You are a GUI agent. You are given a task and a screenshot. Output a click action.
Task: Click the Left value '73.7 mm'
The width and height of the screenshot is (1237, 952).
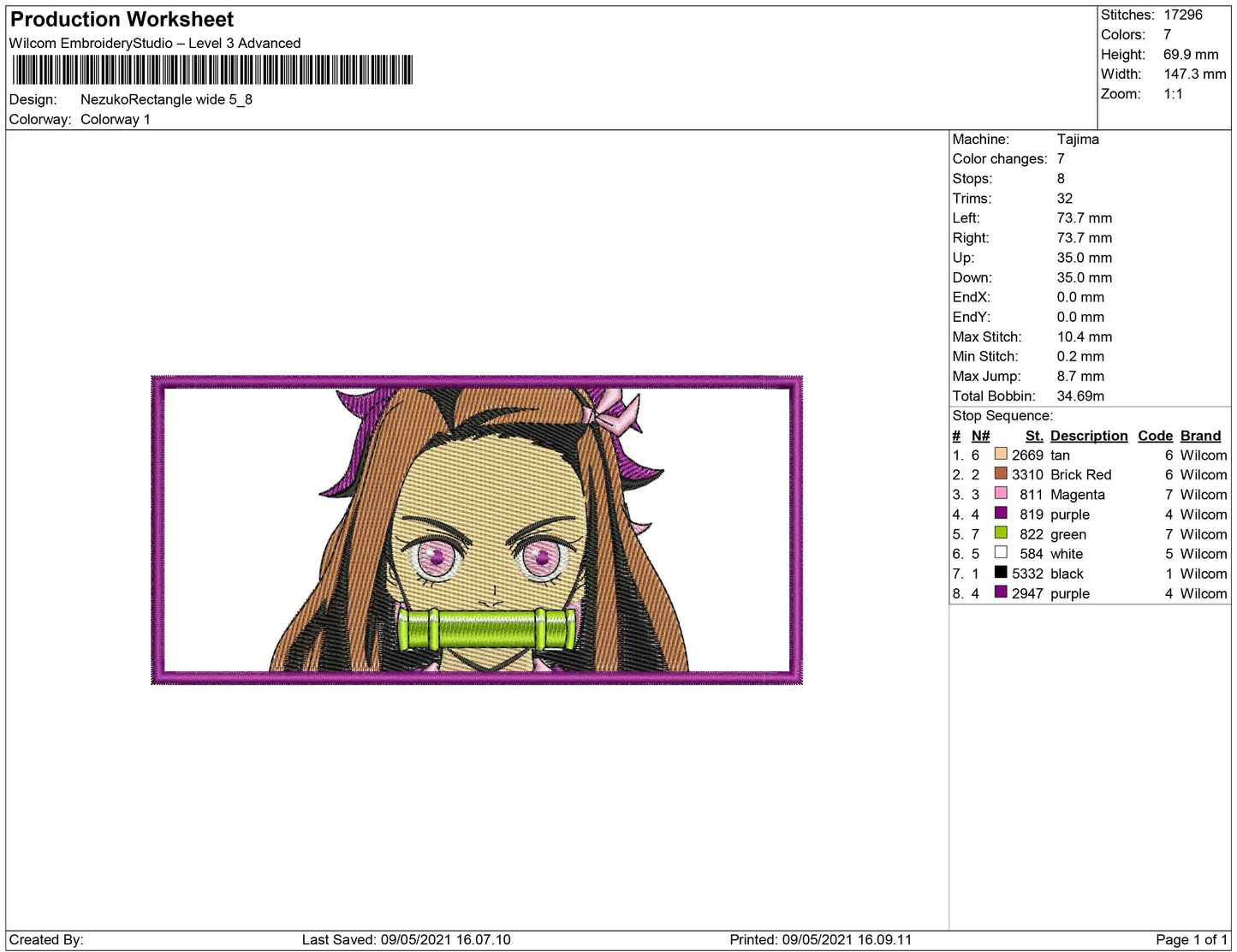pos(1085,218)
